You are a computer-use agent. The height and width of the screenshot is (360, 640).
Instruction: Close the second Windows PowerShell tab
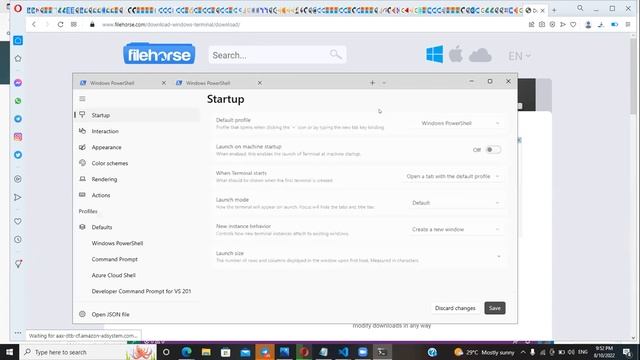pos(260,83)
